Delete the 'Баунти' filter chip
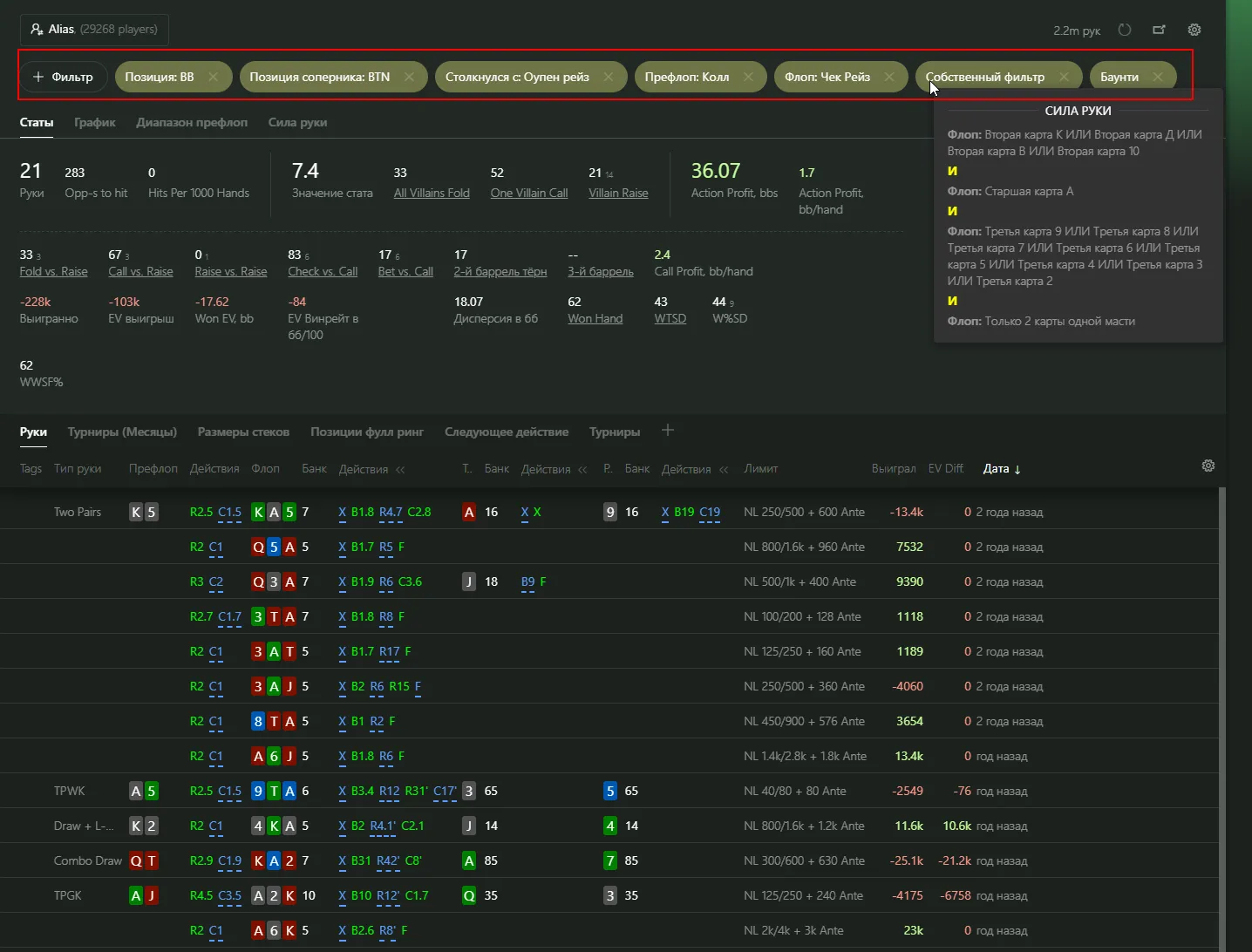The height and width of the screenshot is (952, 1252). pyautogui.click(x=1157, y=77)
